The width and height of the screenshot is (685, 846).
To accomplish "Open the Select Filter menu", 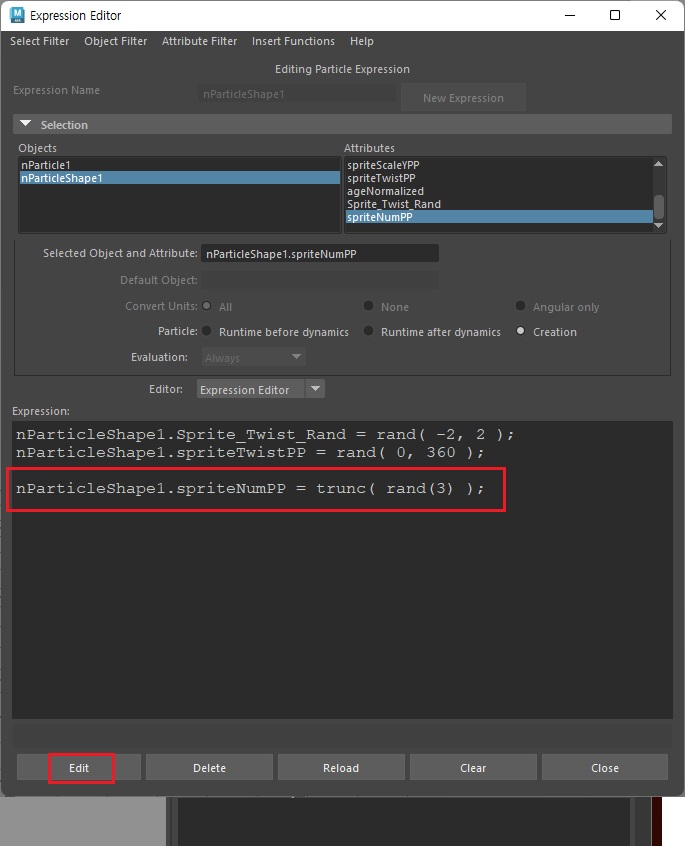I will pyautogui.click(x=39, y=41).
